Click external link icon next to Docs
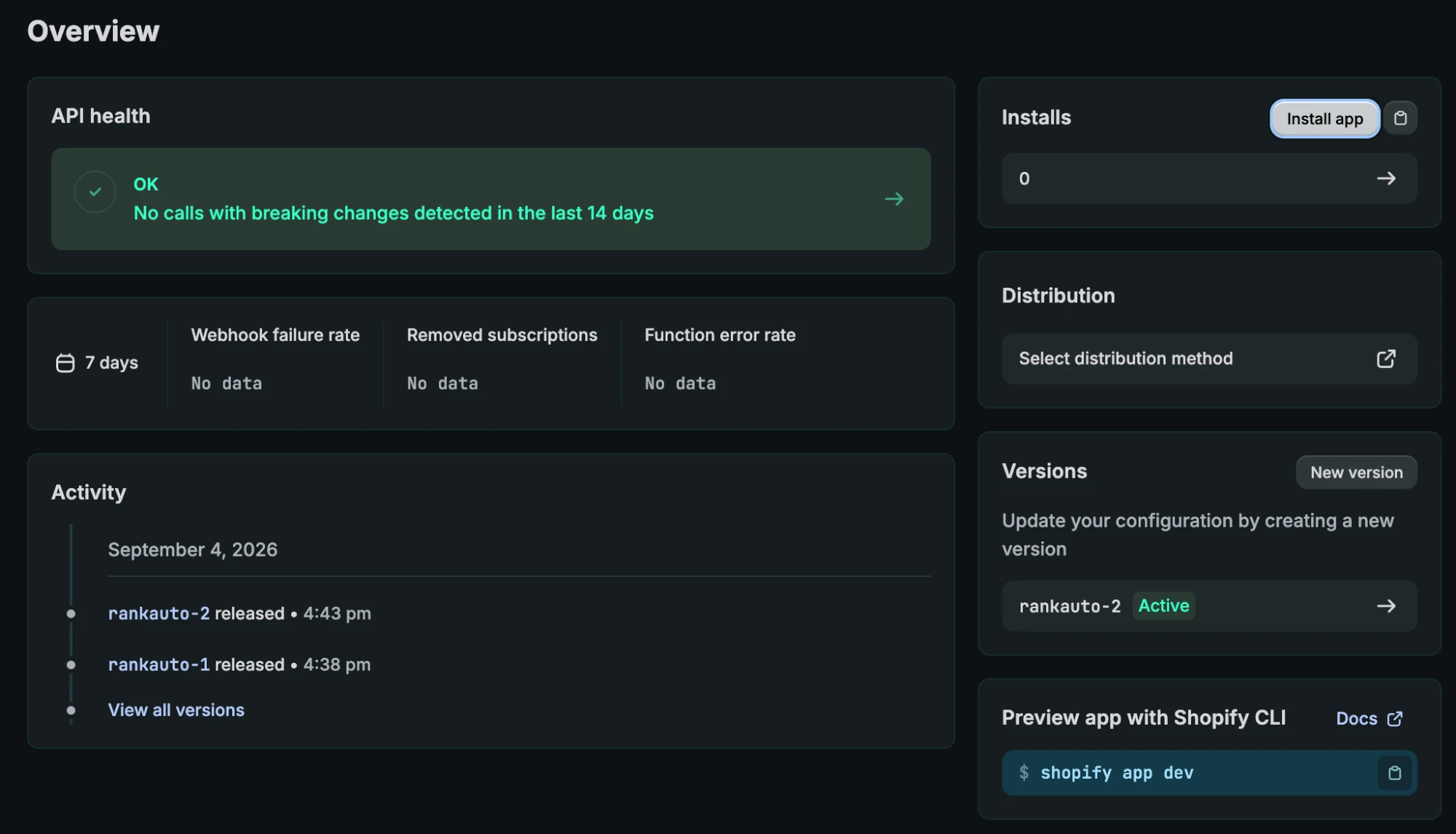This screenshot has height=834, width=1456. tap(1395, 719)
